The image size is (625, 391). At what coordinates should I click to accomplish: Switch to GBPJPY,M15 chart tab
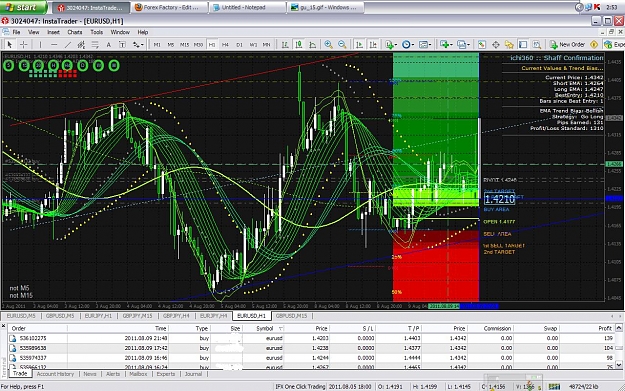pyautogui.click(x=137, y=316)
